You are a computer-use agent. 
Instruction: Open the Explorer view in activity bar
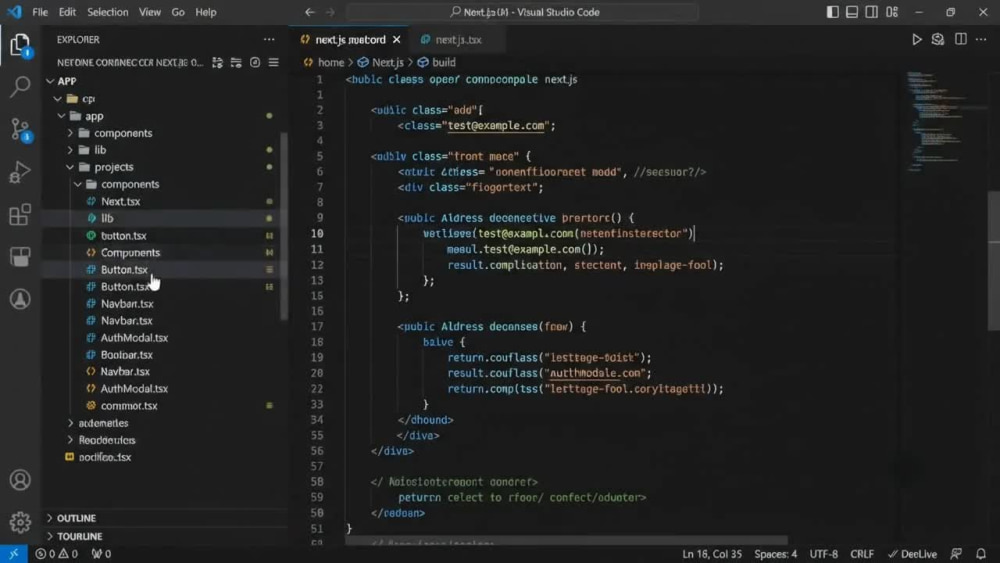tap(20, 45)
